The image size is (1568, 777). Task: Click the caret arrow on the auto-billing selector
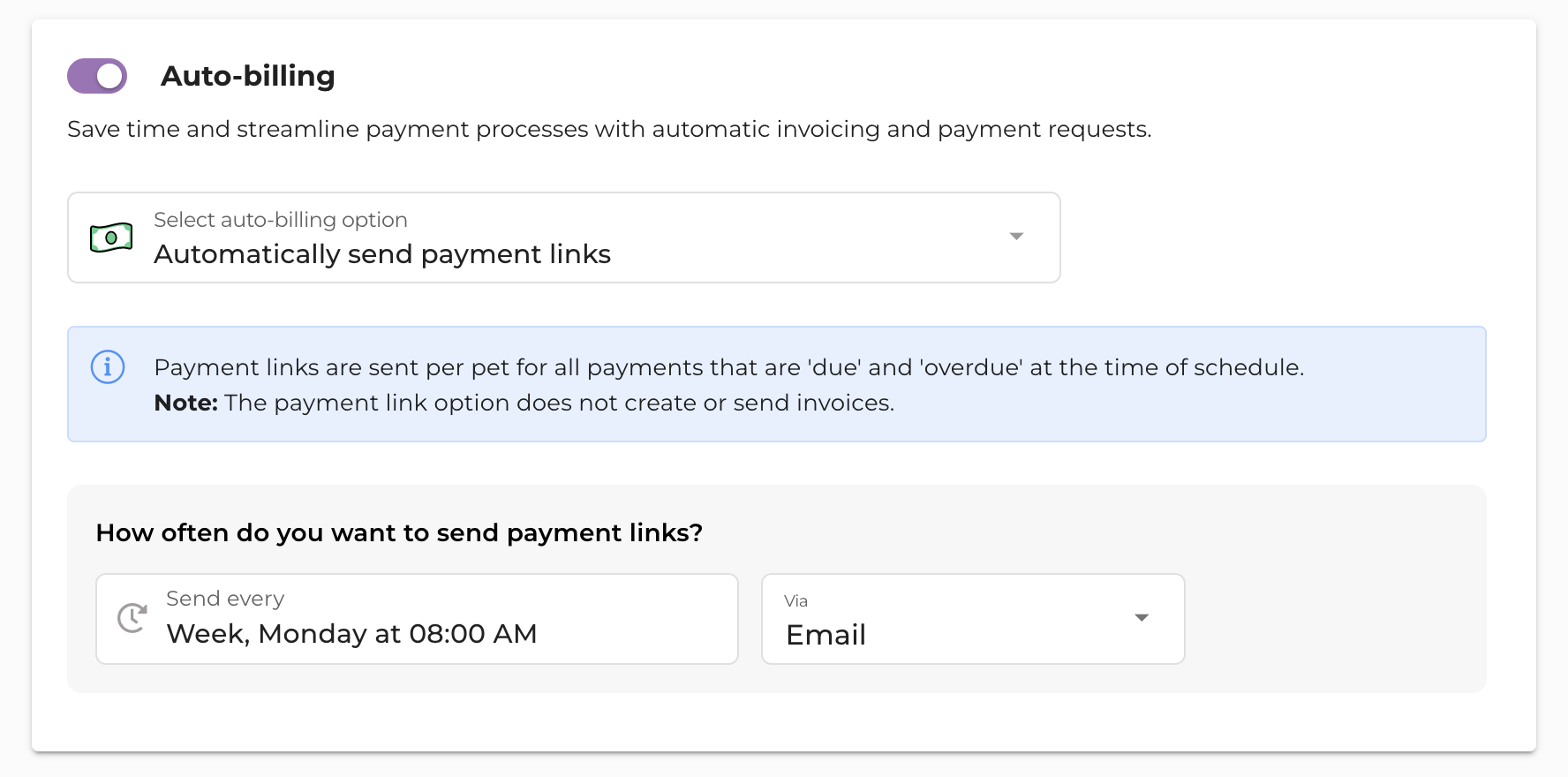[x=1016, y=237]
